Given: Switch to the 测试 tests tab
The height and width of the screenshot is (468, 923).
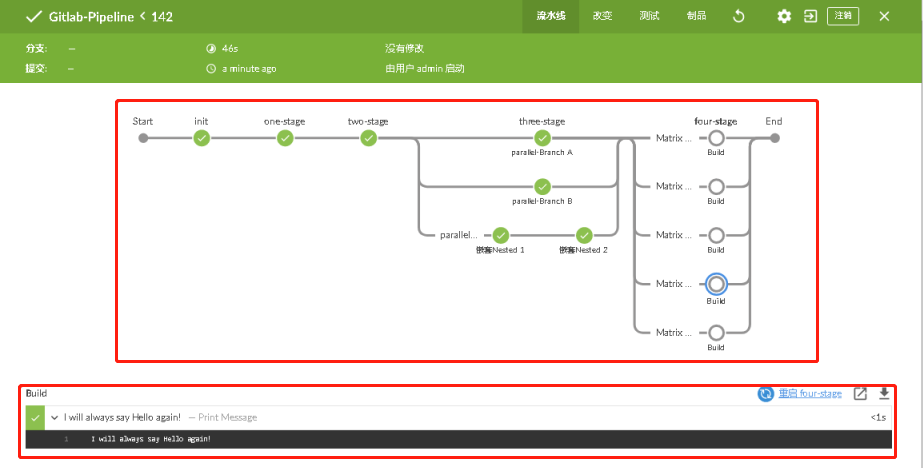Looking at the screenshot, I should (x=649, y=16).
